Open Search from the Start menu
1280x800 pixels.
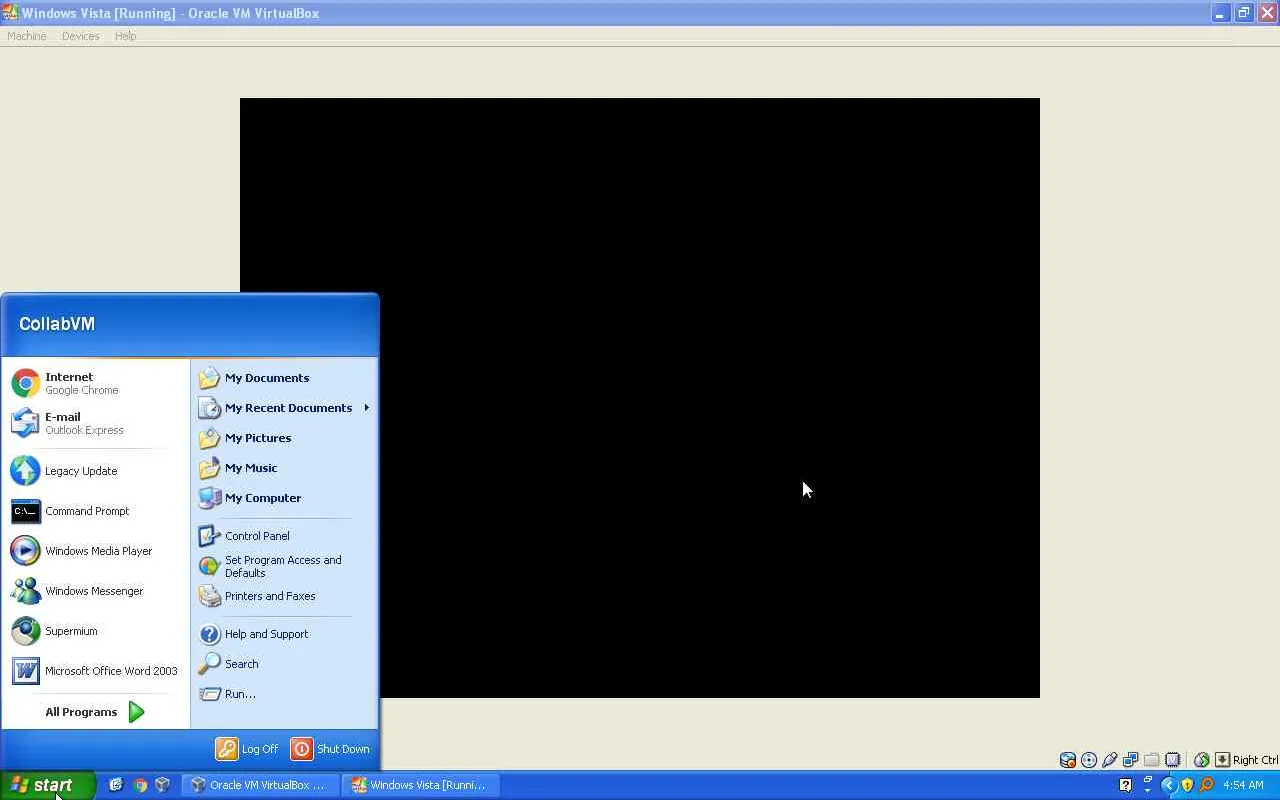tap(284, 664)
